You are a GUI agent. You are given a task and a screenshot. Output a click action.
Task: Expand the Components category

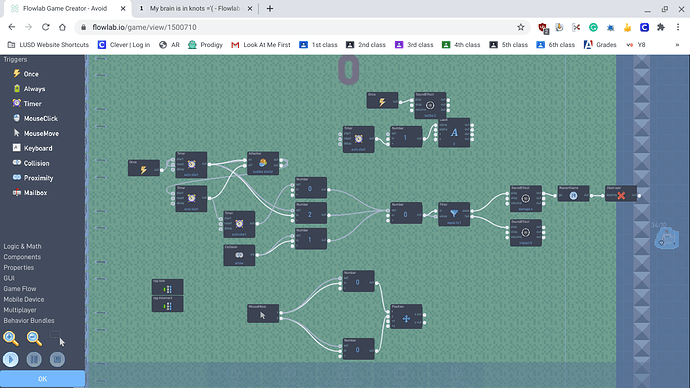[x=22, y=257]
